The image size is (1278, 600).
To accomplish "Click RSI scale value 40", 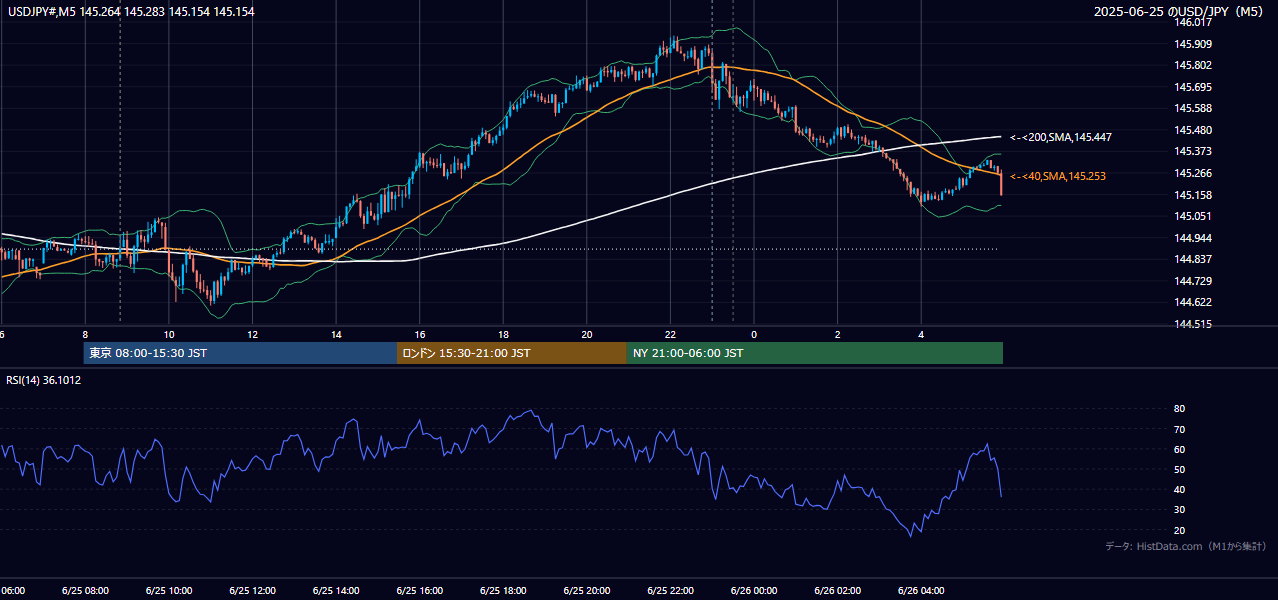I will [x=1179, y=489].
